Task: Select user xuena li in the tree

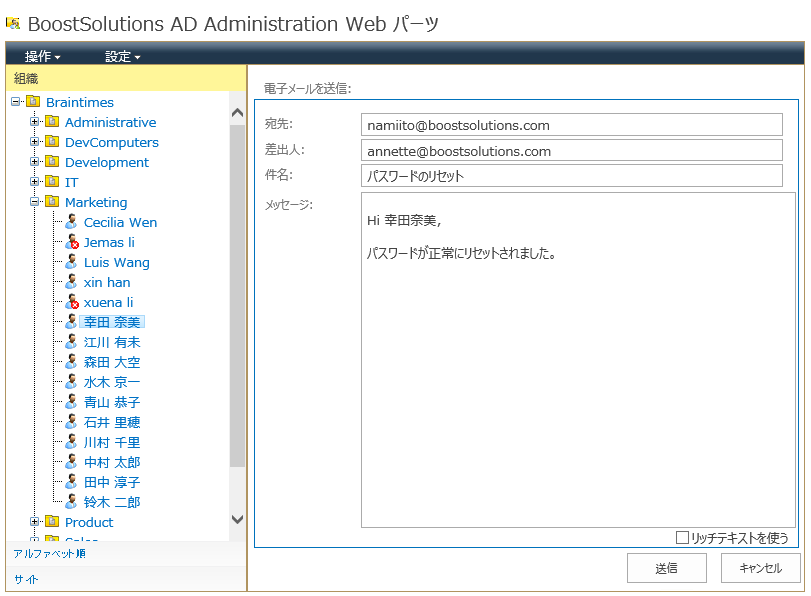Action: point(109,302)
